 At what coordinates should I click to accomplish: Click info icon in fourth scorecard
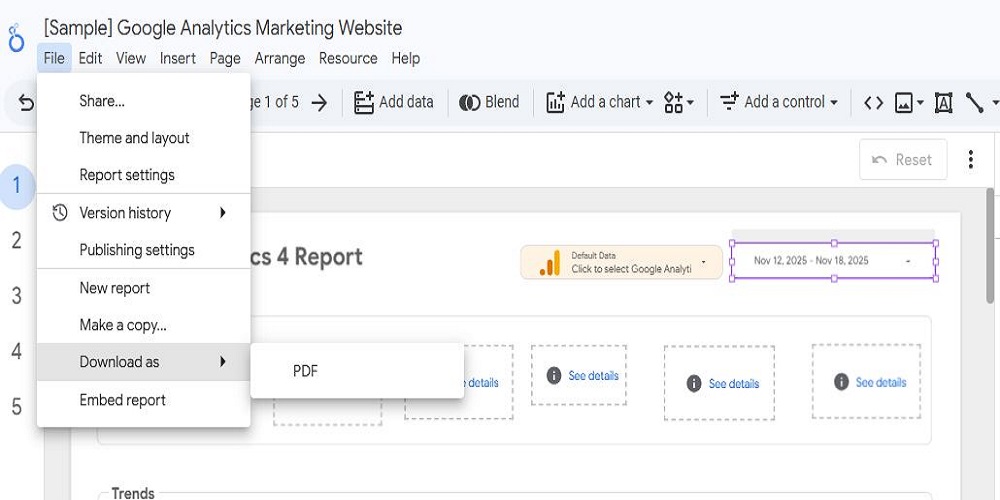pos(694,383)
